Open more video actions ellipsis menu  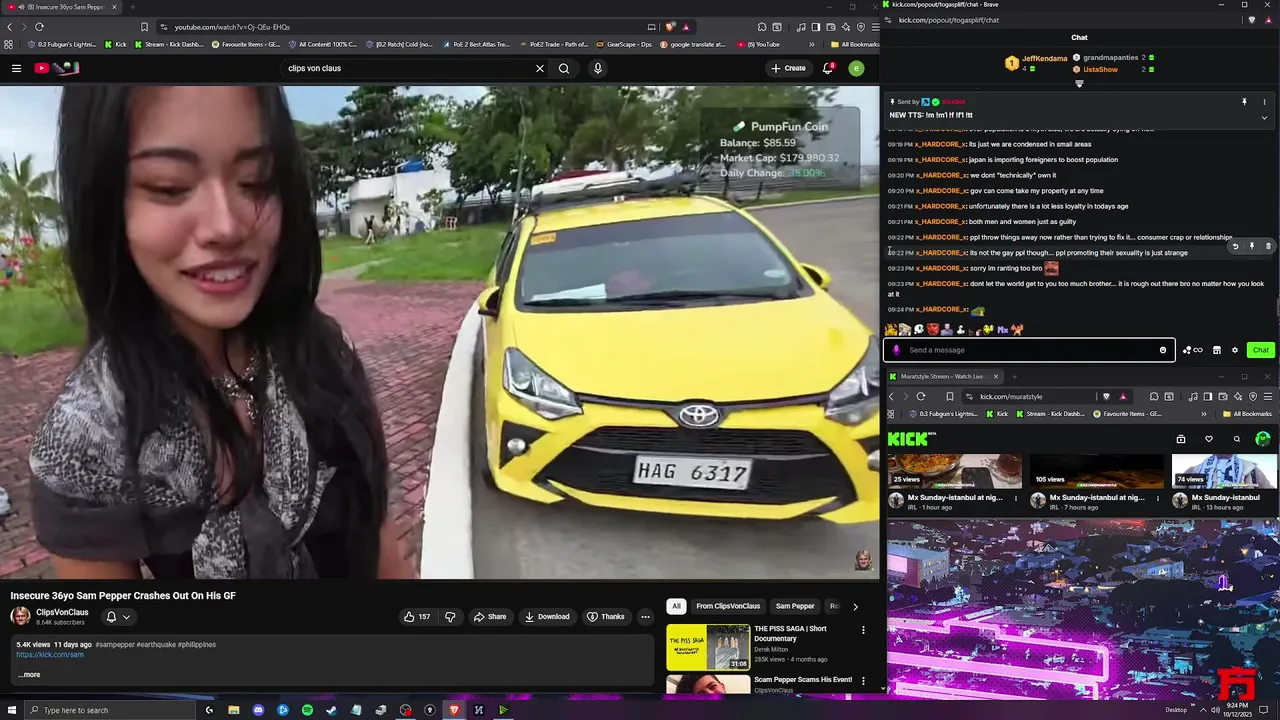tap(645, 616)
